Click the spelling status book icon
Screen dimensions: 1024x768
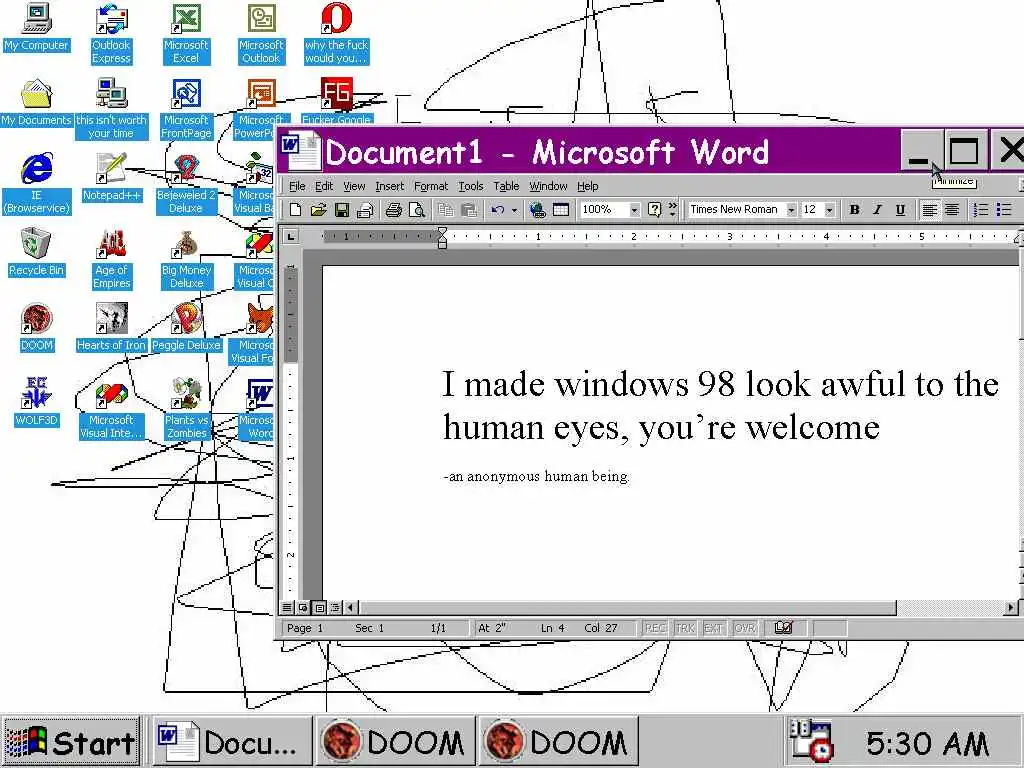783,628
